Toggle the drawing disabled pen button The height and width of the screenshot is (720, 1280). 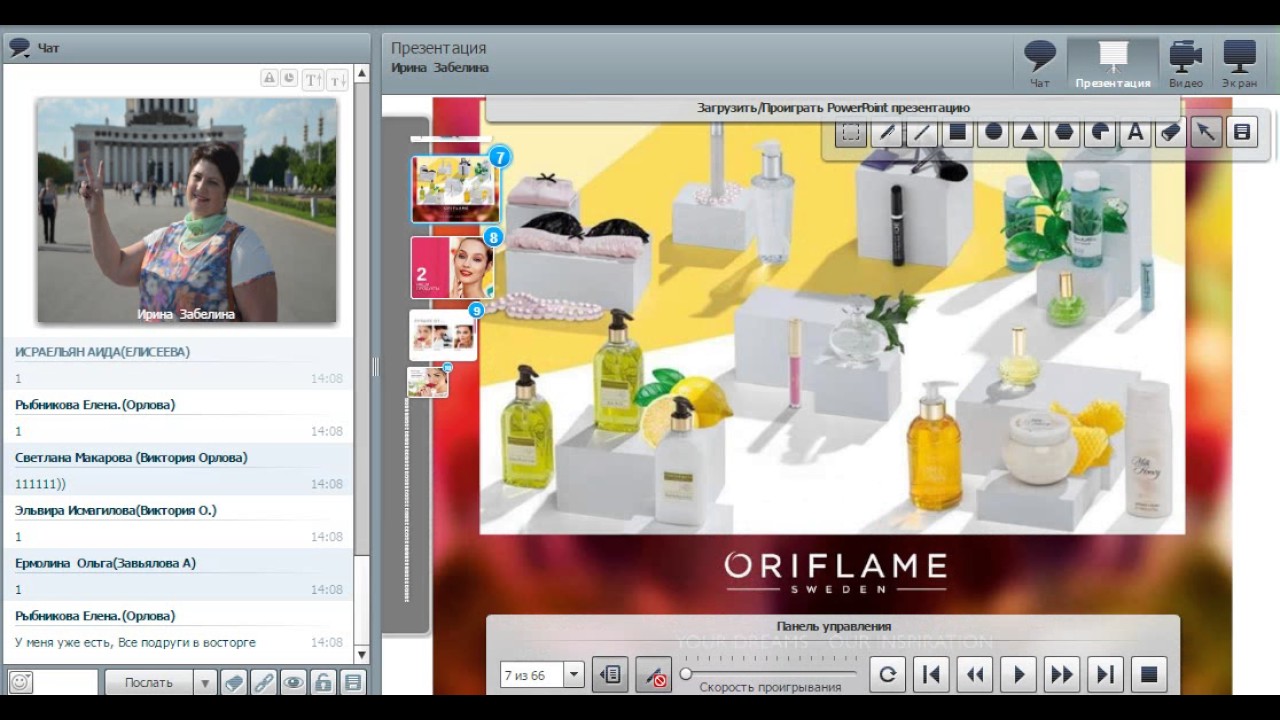(x=654, y=675)
